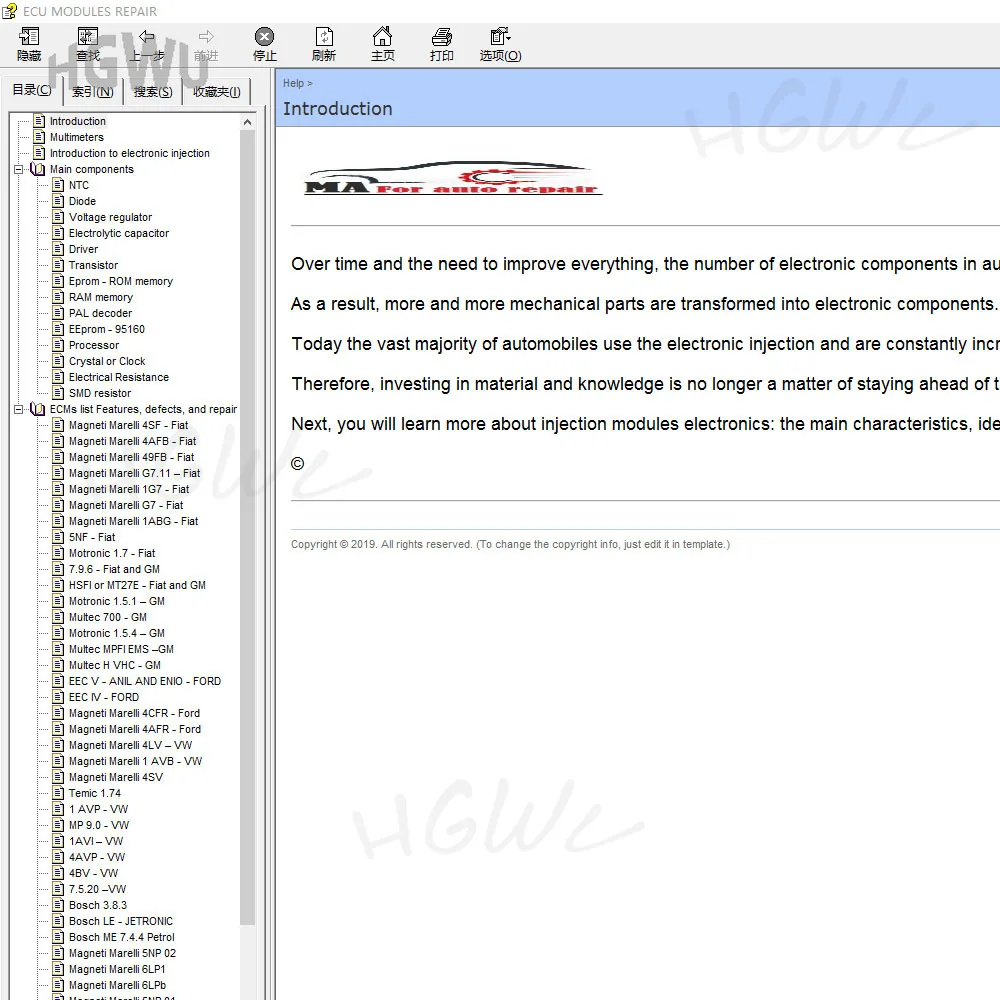Click the help icon in the title bar
Screen dimensions: 1000x1000
10,11
